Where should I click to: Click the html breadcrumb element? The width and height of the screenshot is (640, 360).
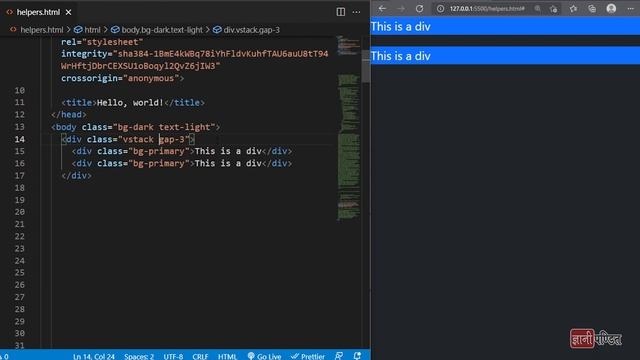[92, 30]
